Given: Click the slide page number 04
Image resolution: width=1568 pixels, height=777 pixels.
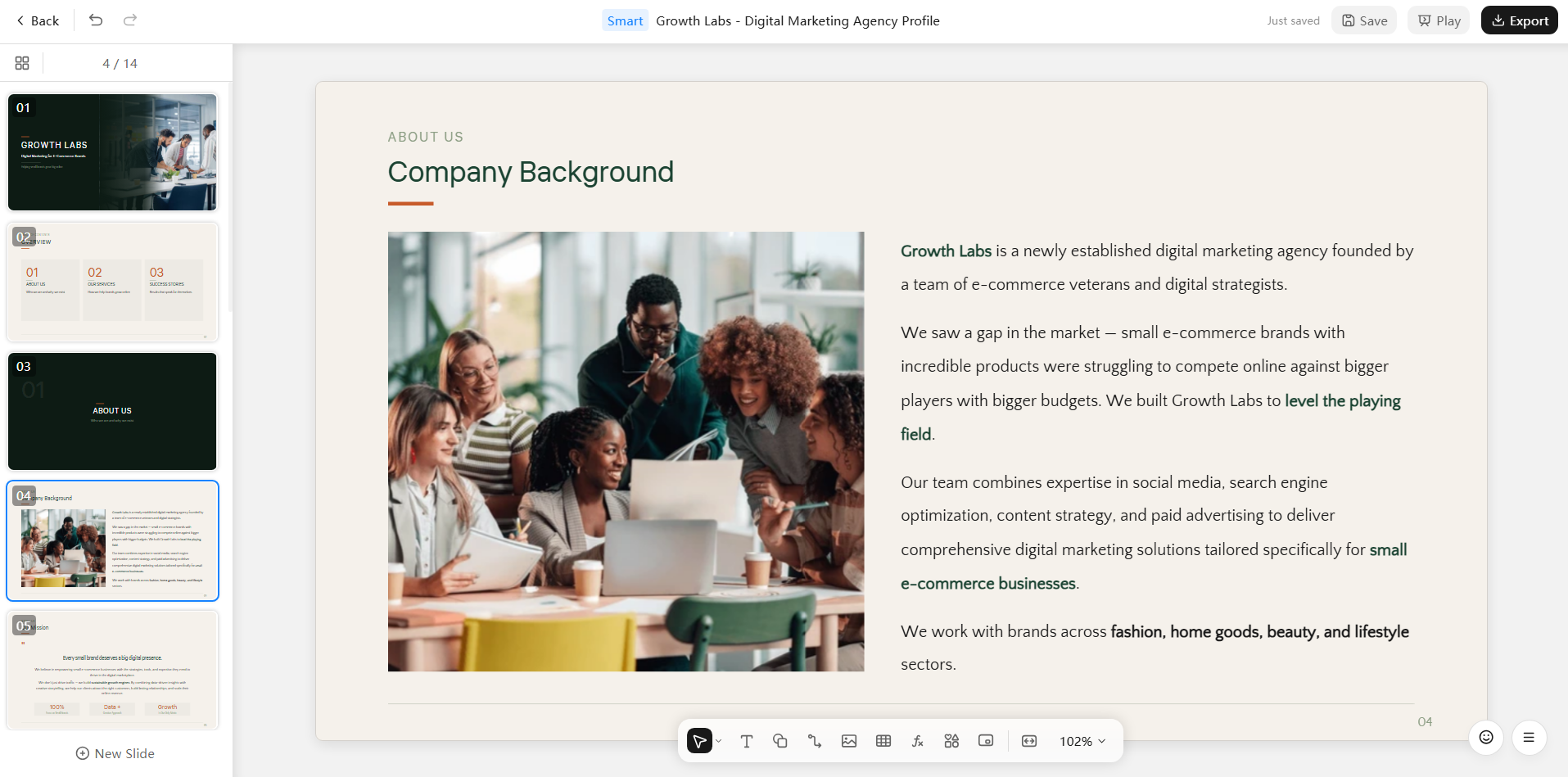Looking at the screenshot, I should point(1425,721).
